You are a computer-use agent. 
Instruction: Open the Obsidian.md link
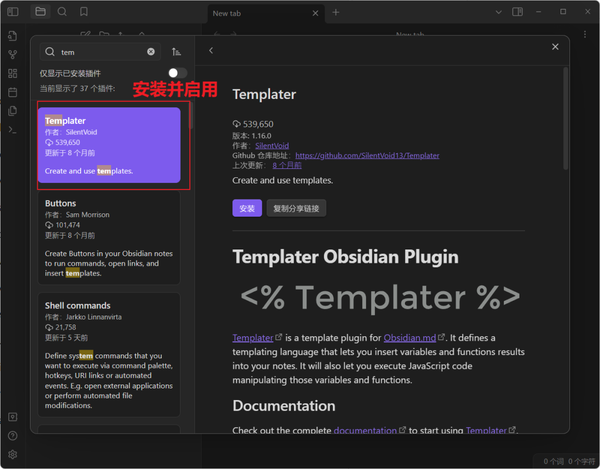410,338
